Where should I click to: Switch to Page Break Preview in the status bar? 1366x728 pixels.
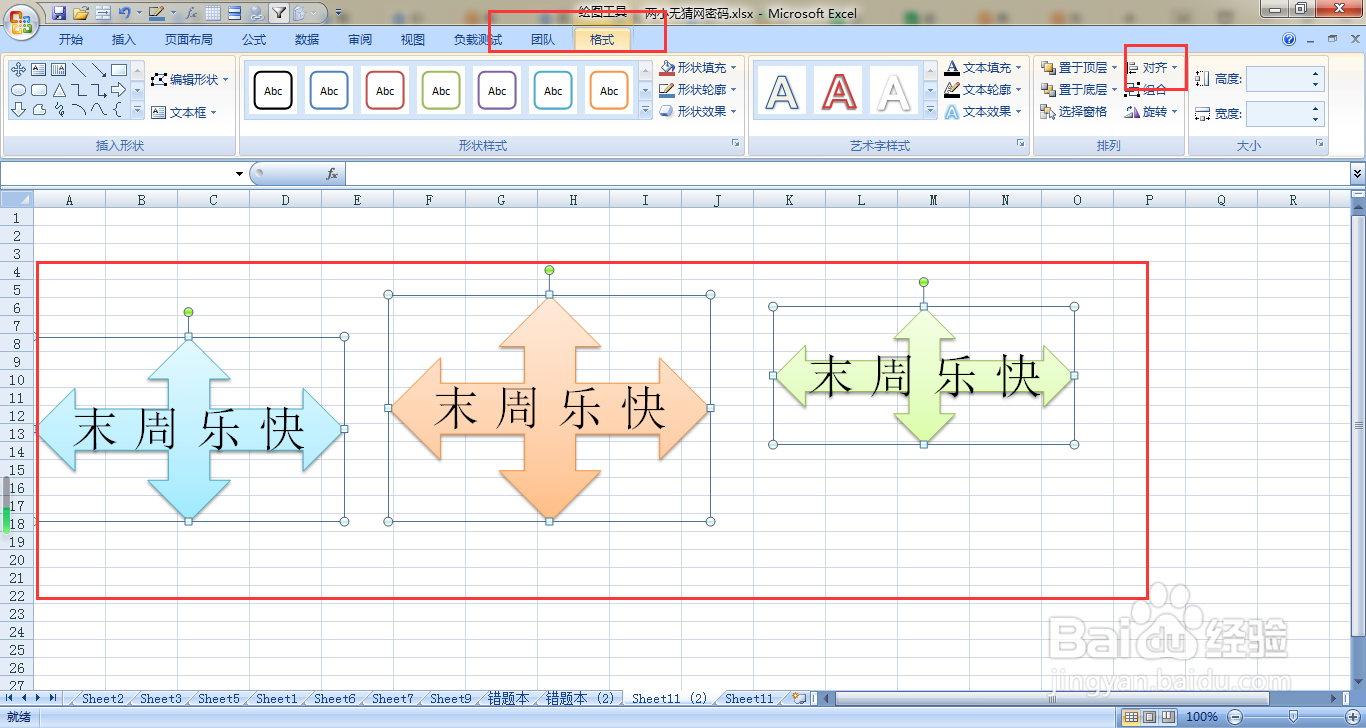coord(1168,717)
